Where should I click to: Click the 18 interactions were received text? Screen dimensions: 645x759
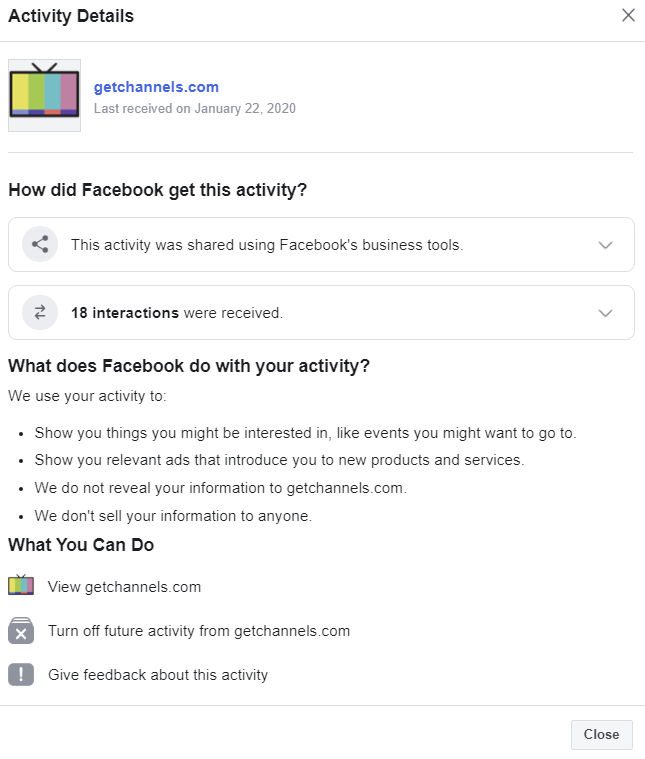177,313
